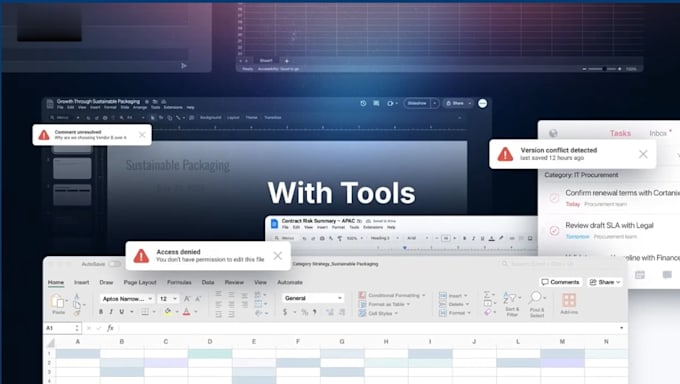Screen dimensions: 680x384
Task: Select the third slide thumbnail
Action: (72, 195)
